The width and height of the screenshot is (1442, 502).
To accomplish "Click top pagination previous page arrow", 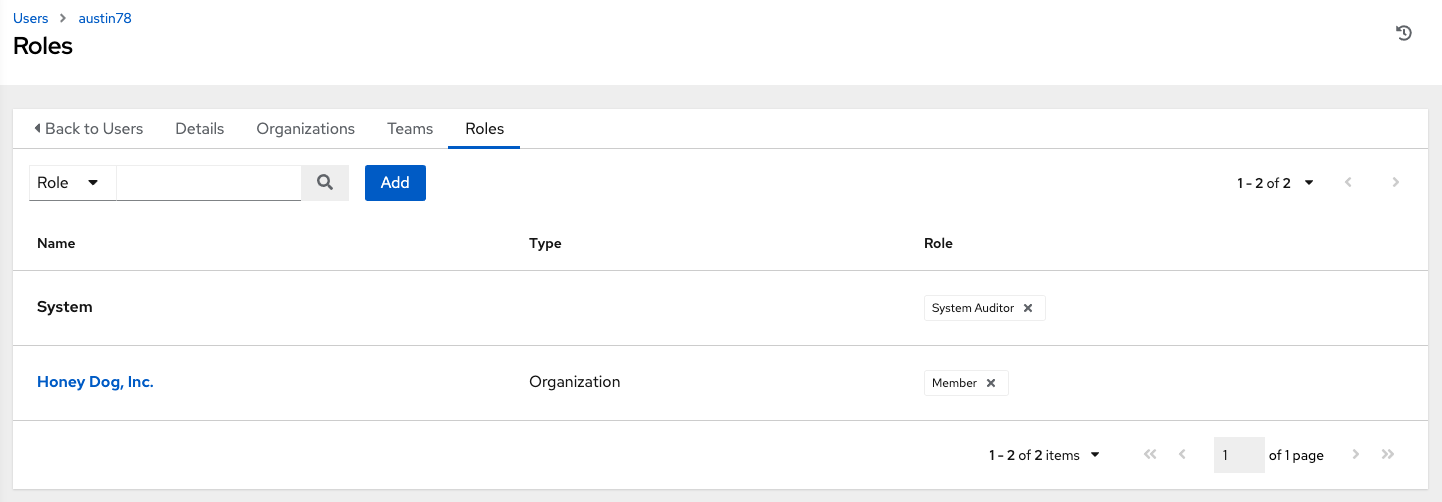I will pyautogui.click(x=1349, y=182).
